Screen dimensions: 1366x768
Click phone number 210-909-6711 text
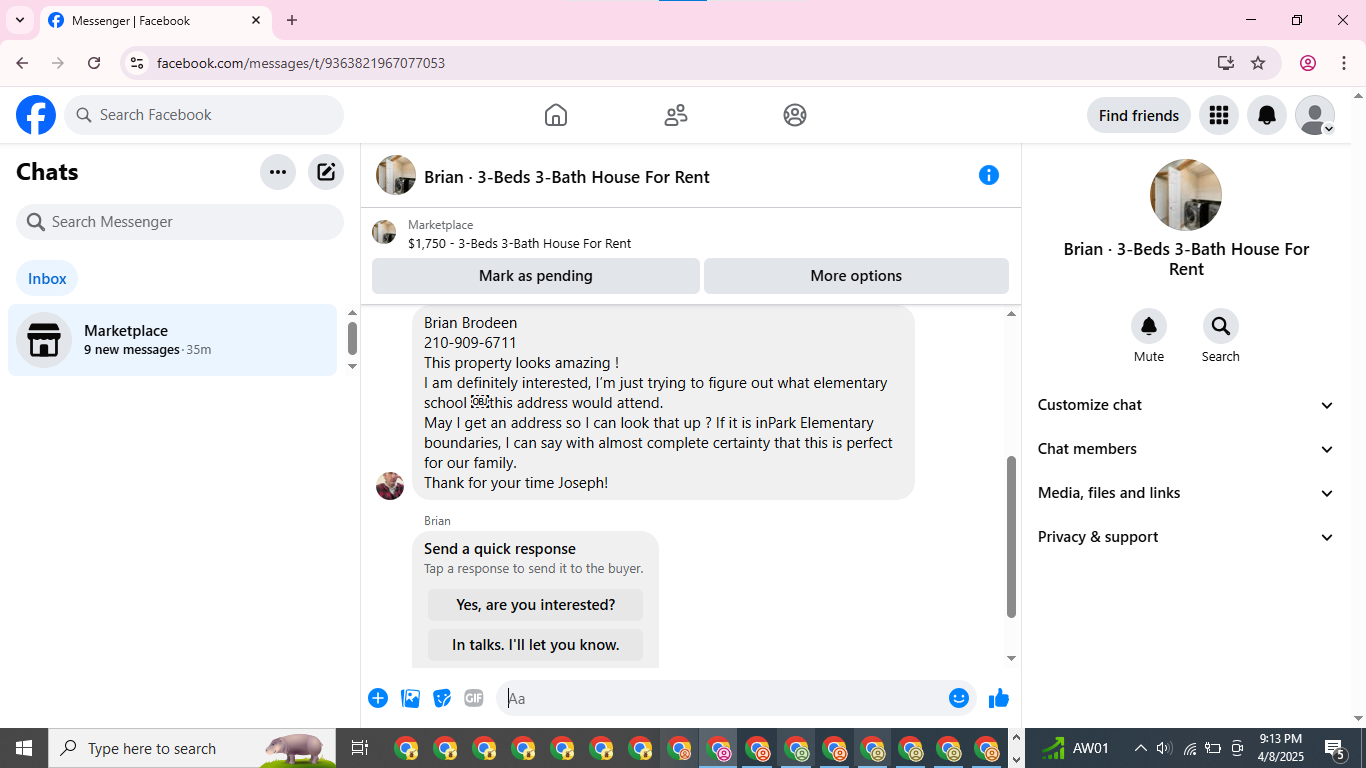pos(470,343)
